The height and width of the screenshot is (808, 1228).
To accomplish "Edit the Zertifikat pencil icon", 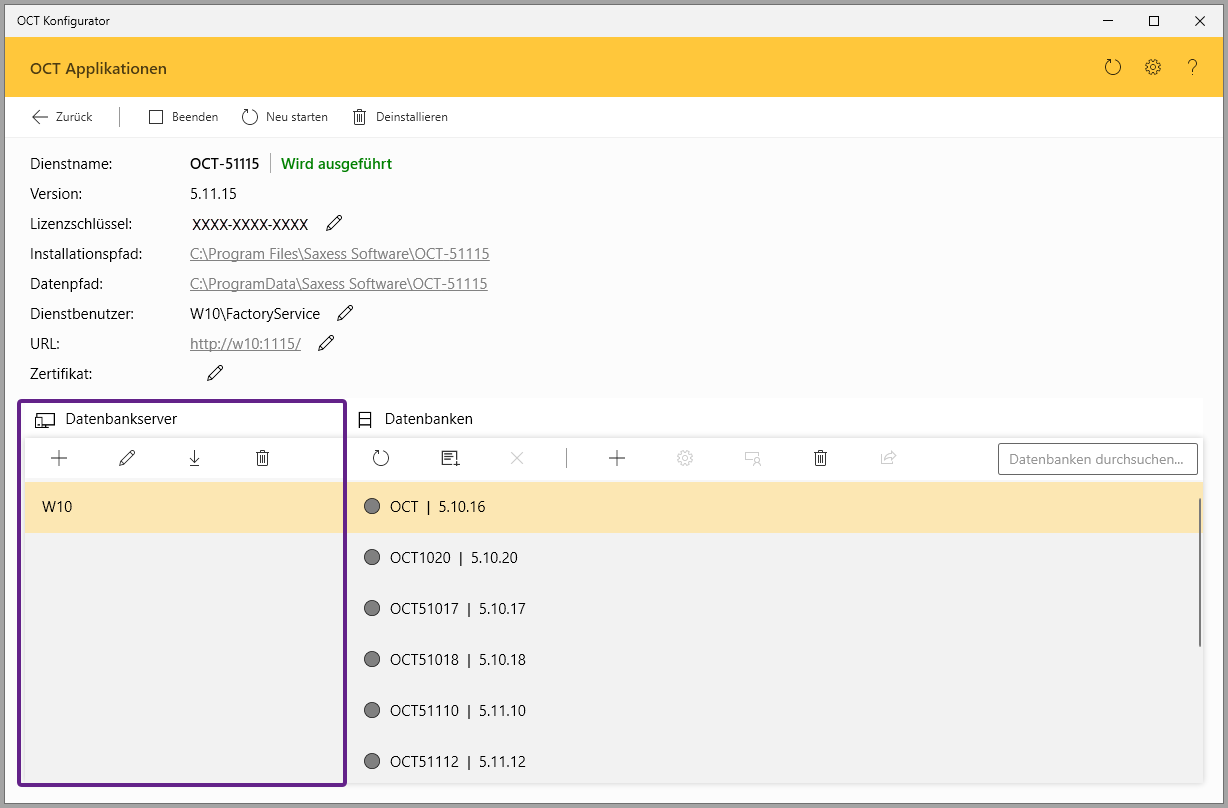I will 215,373.
